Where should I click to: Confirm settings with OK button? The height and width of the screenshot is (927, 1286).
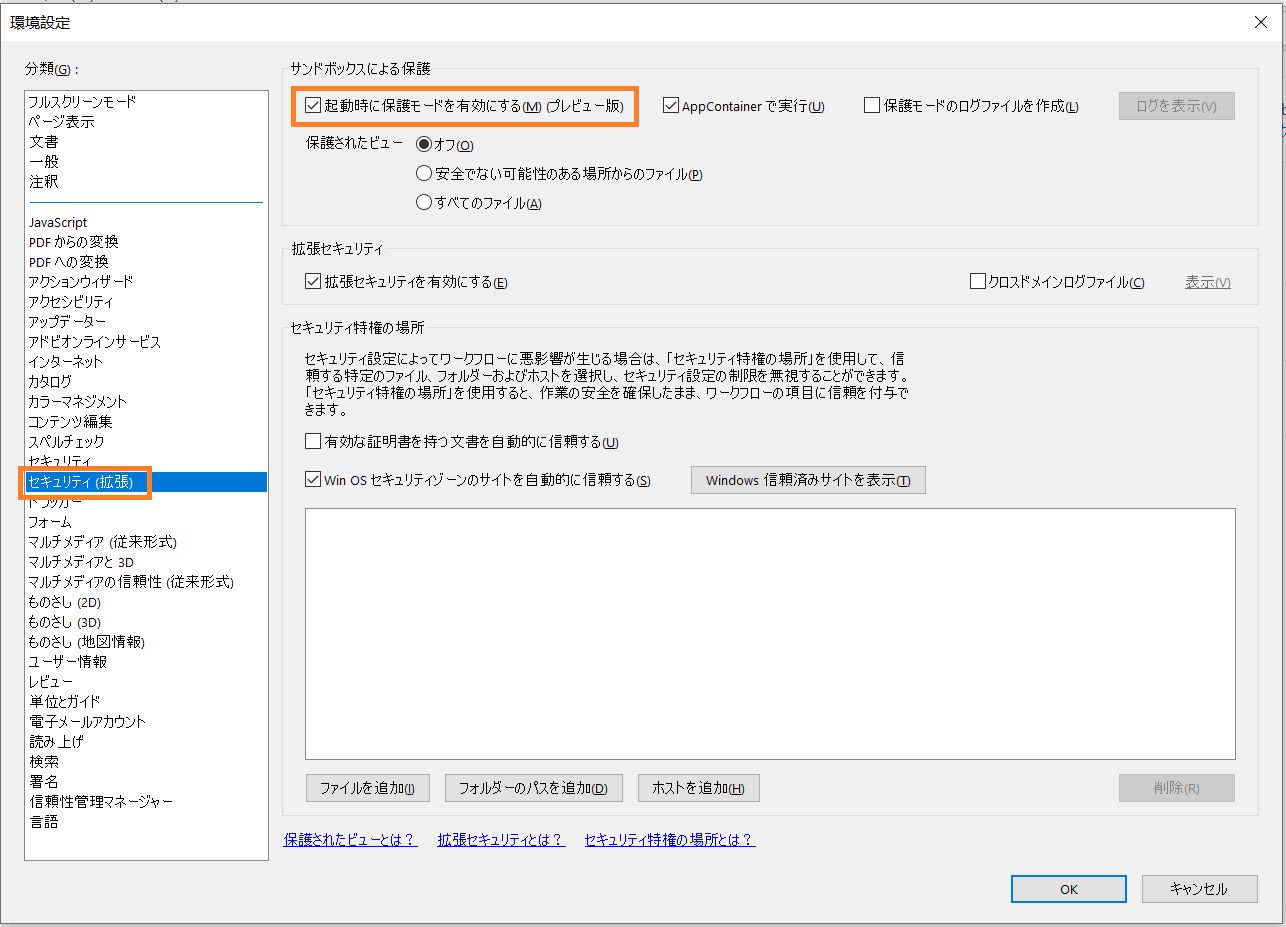pyautogui.click(x=1068, y=888)
